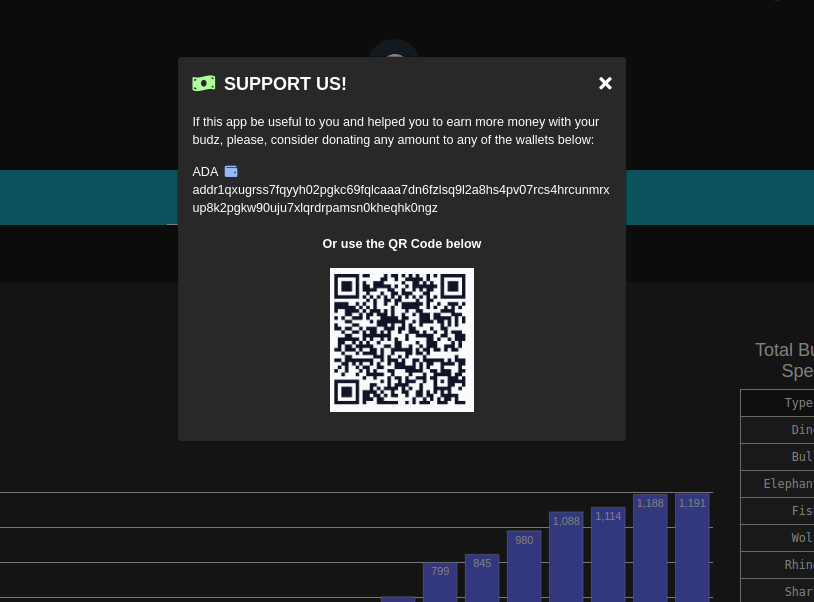814x602 pixels.
Task: Click the bar labeled 1,188
Action: pos(650,548)
